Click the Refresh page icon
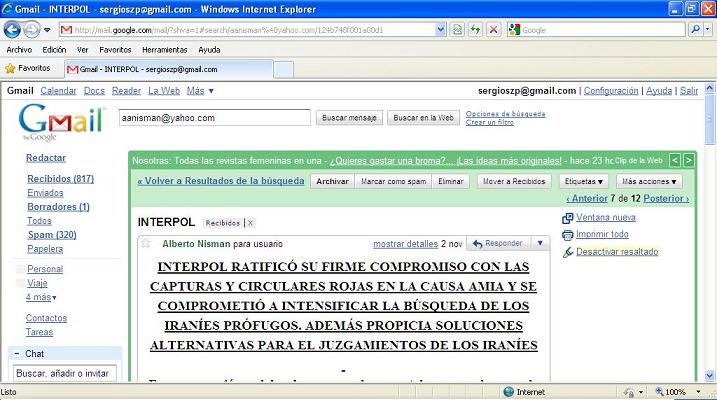This screenshot has height=400, width=717. [x=475, y=30]
